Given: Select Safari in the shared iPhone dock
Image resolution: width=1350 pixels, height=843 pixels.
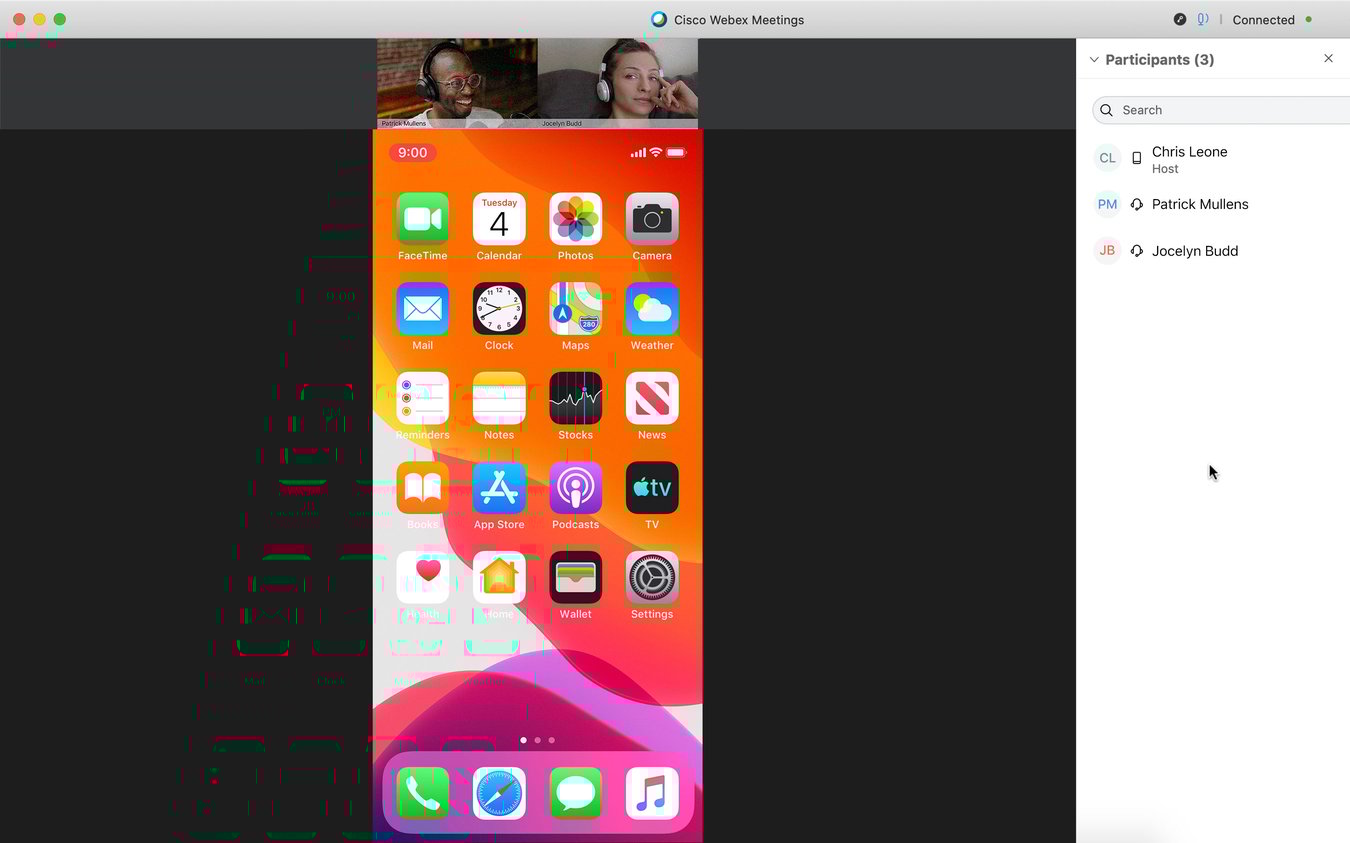Looking at the screenshot, I should coord(499,793).
